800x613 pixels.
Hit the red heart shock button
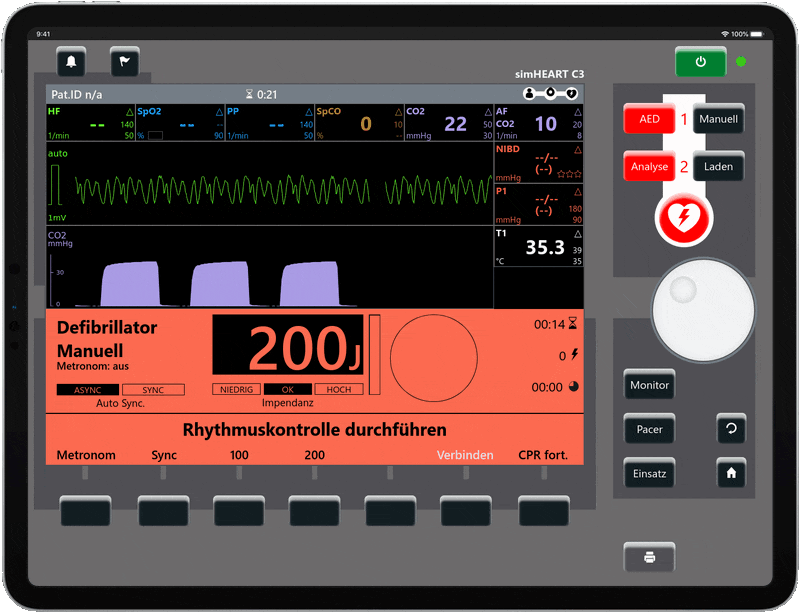click(x=684, y=218)
